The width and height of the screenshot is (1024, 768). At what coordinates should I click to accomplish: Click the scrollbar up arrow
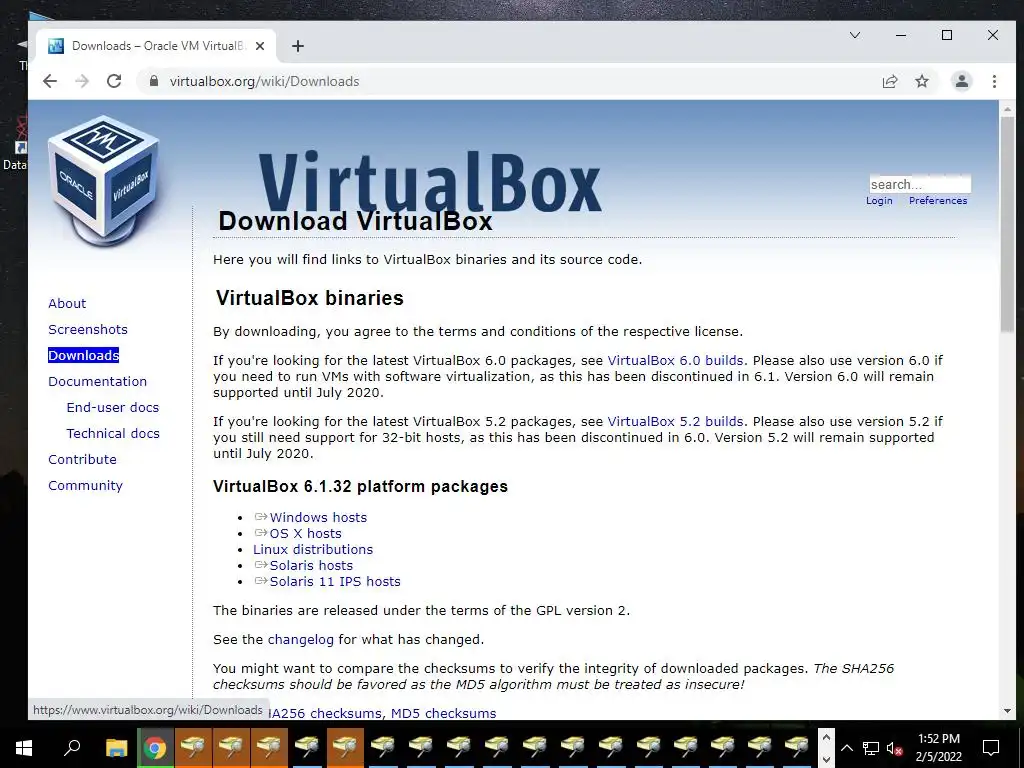tap(1008, 110)
